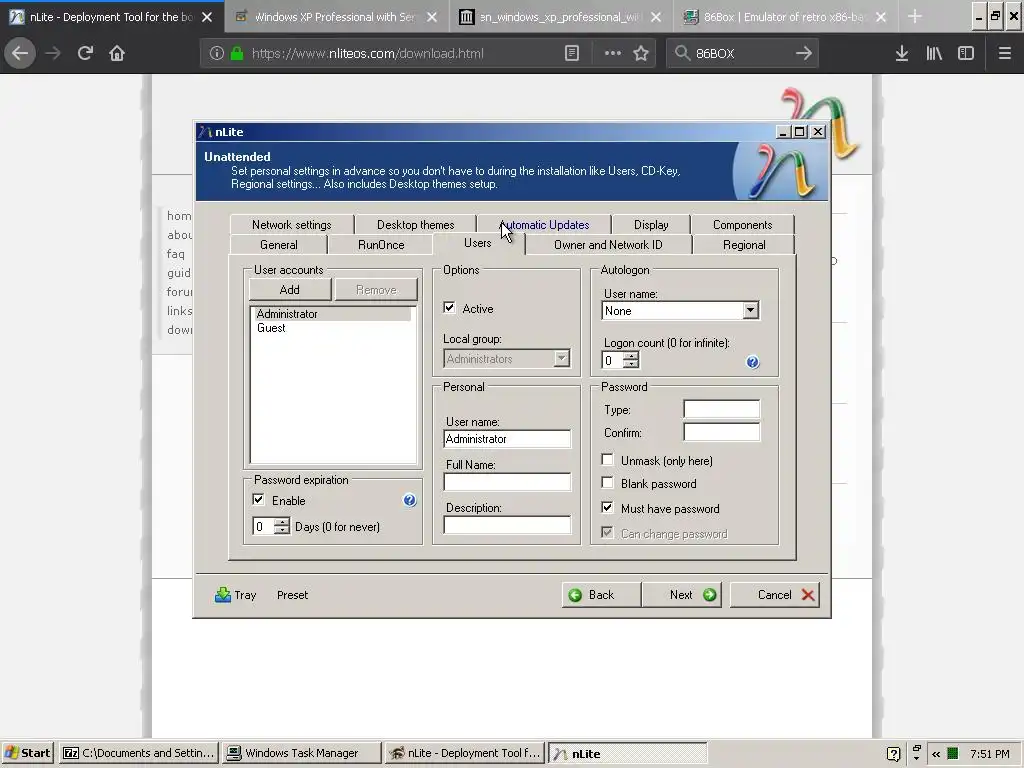
Task: Click the Firefox forward arrow button
Action: pos(53,53)
